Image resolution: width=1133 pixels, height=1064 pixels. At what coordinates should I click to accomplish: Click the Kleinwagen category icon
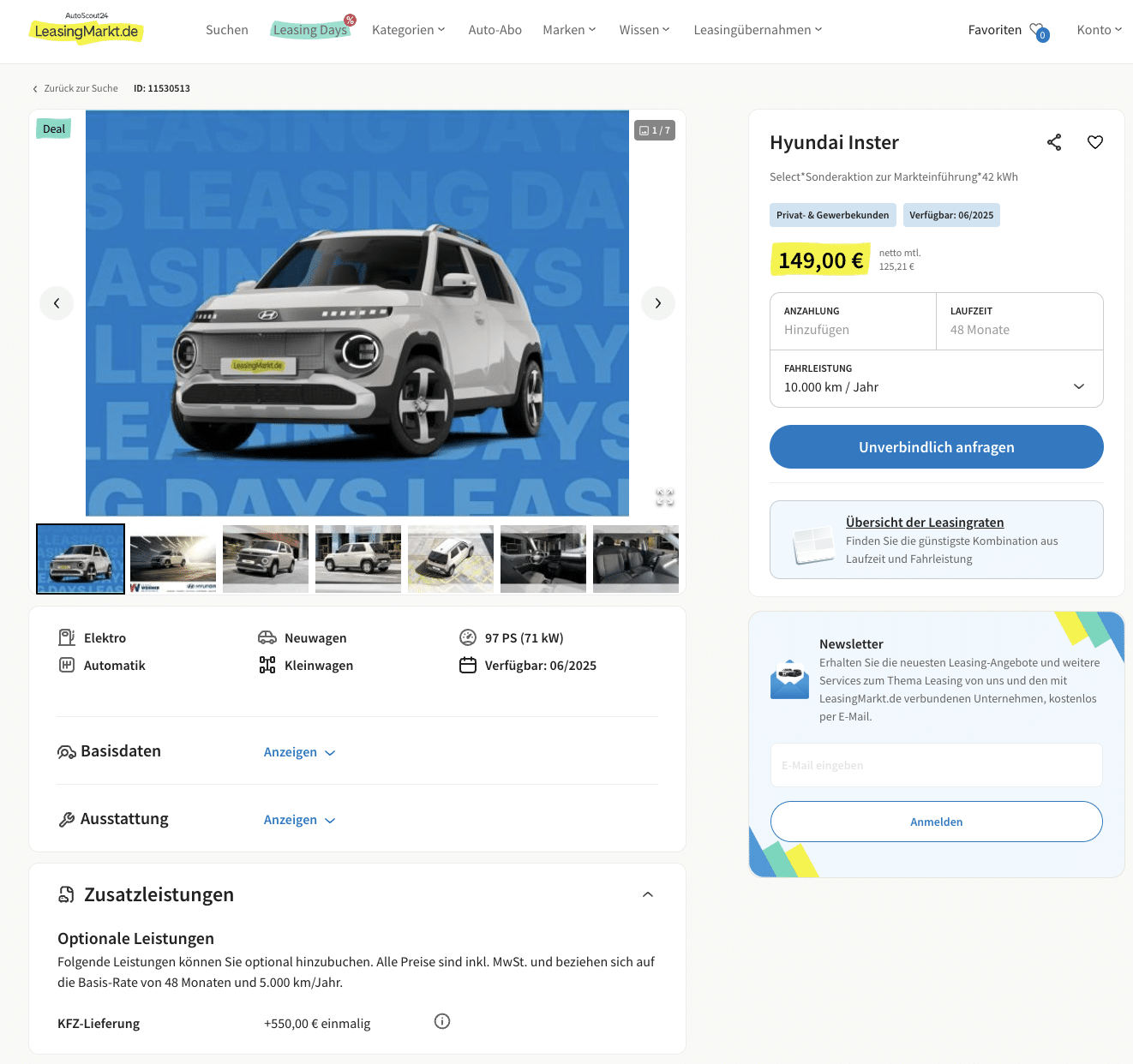tap(267, 665)
